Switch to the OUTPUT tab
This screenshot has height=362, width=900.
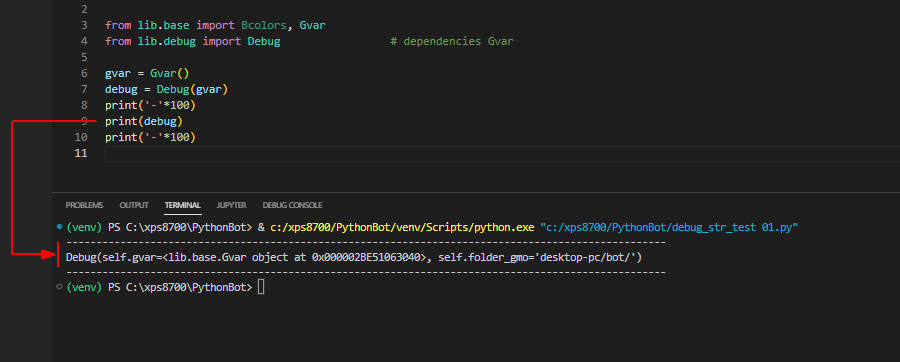click(134, 205)
